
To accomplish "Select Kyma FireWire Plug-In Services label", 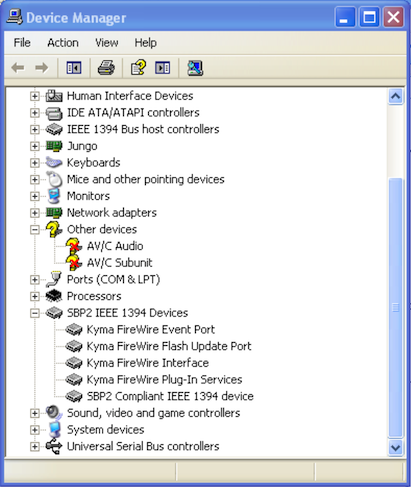I will point(164,379).
